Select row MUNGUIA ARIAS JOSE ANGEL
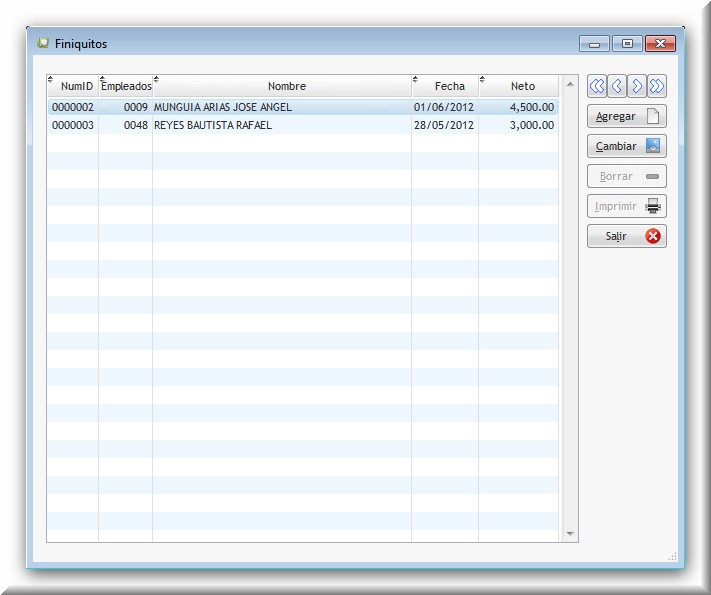 [x=303, y=107]
